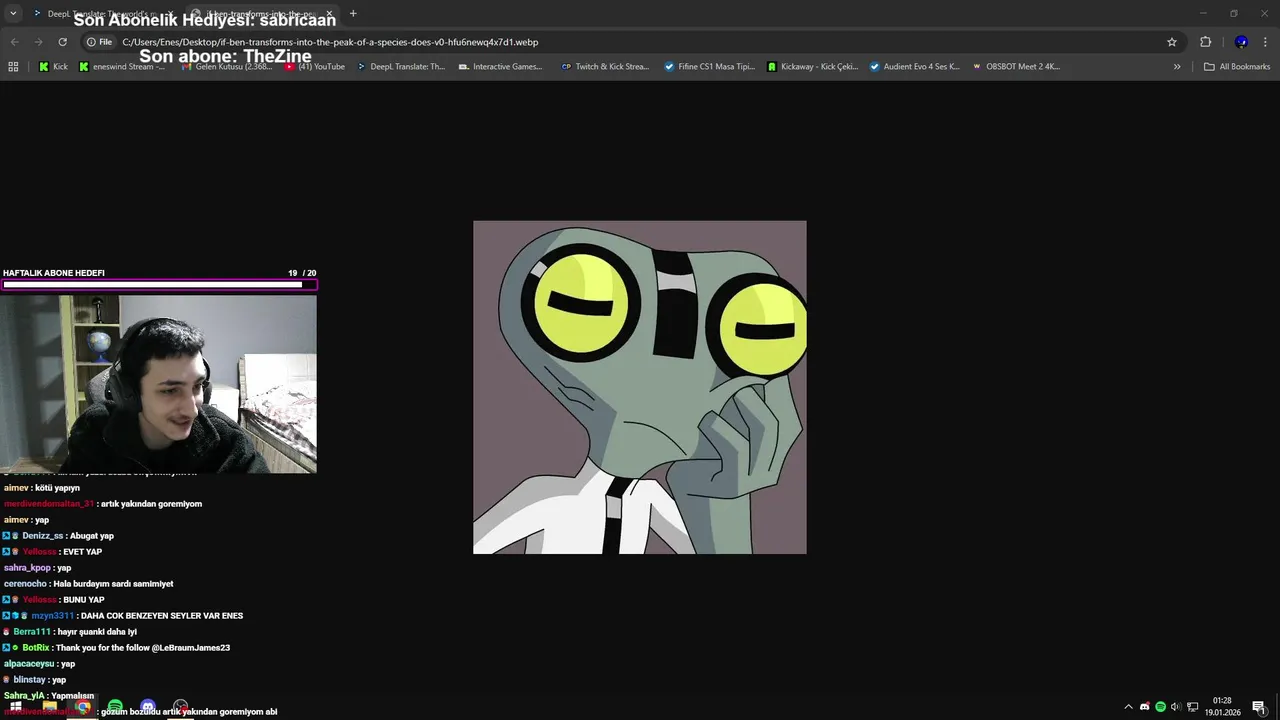The height and width of the screenshot is (720, 1280).
Task: Open the volume speaker tray icon
Action: tap(1176, 707)
